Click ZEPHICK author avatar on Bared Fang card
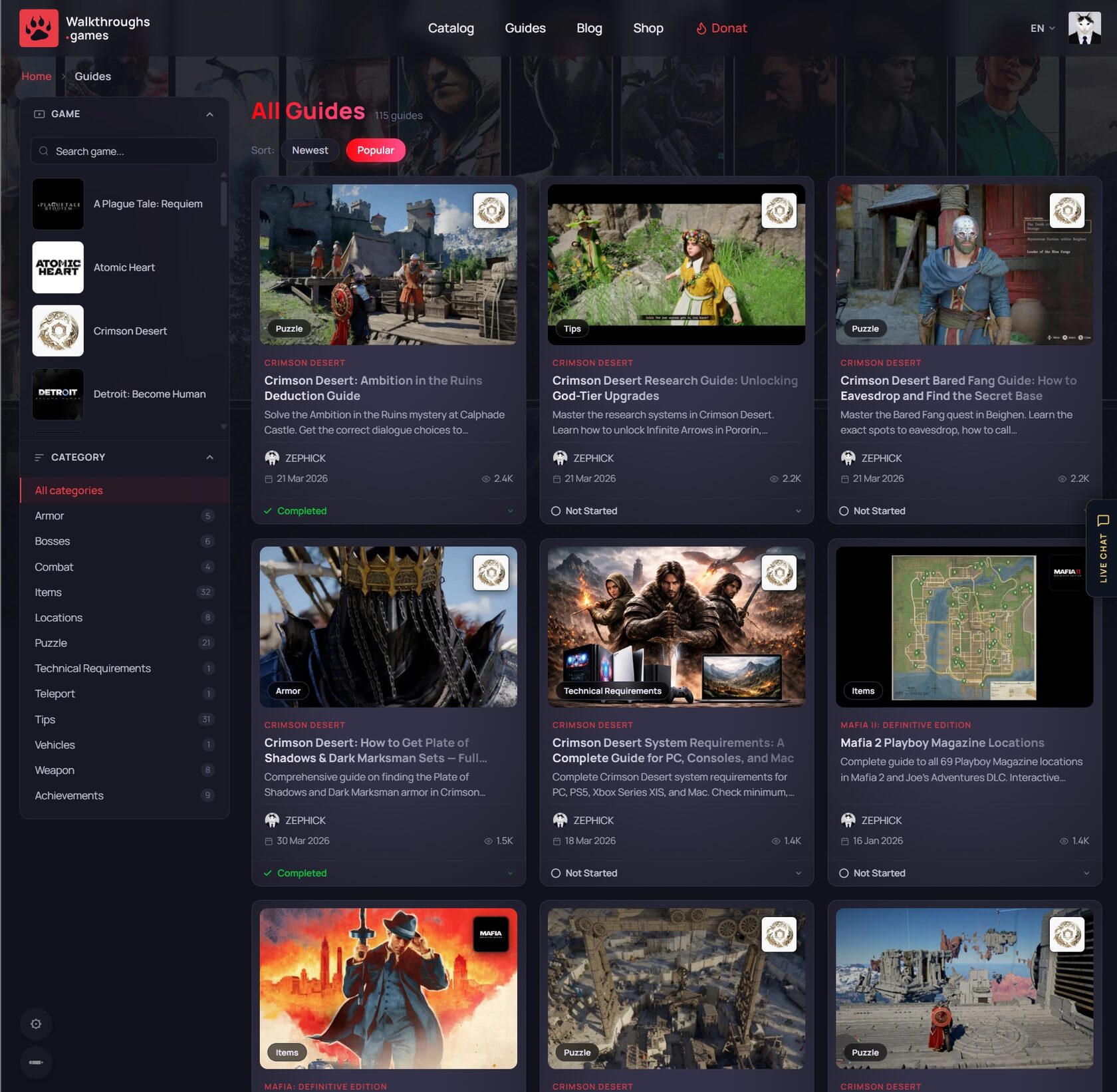Image resolution: width=1117 pixels, height=1092 pixels. pos(848,458)
